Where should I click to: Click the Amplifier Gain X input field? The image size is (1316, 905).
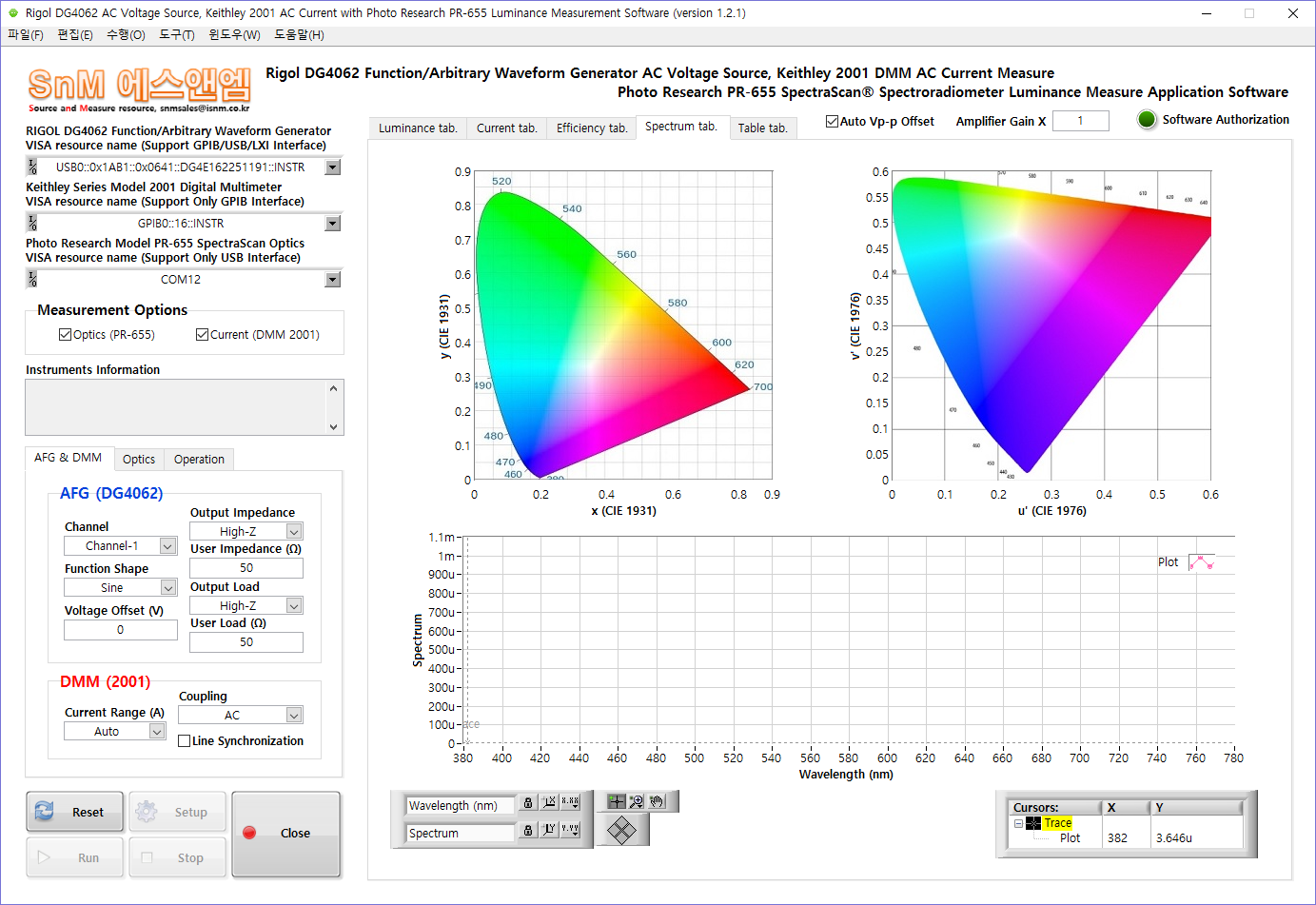click(1080, 121)
